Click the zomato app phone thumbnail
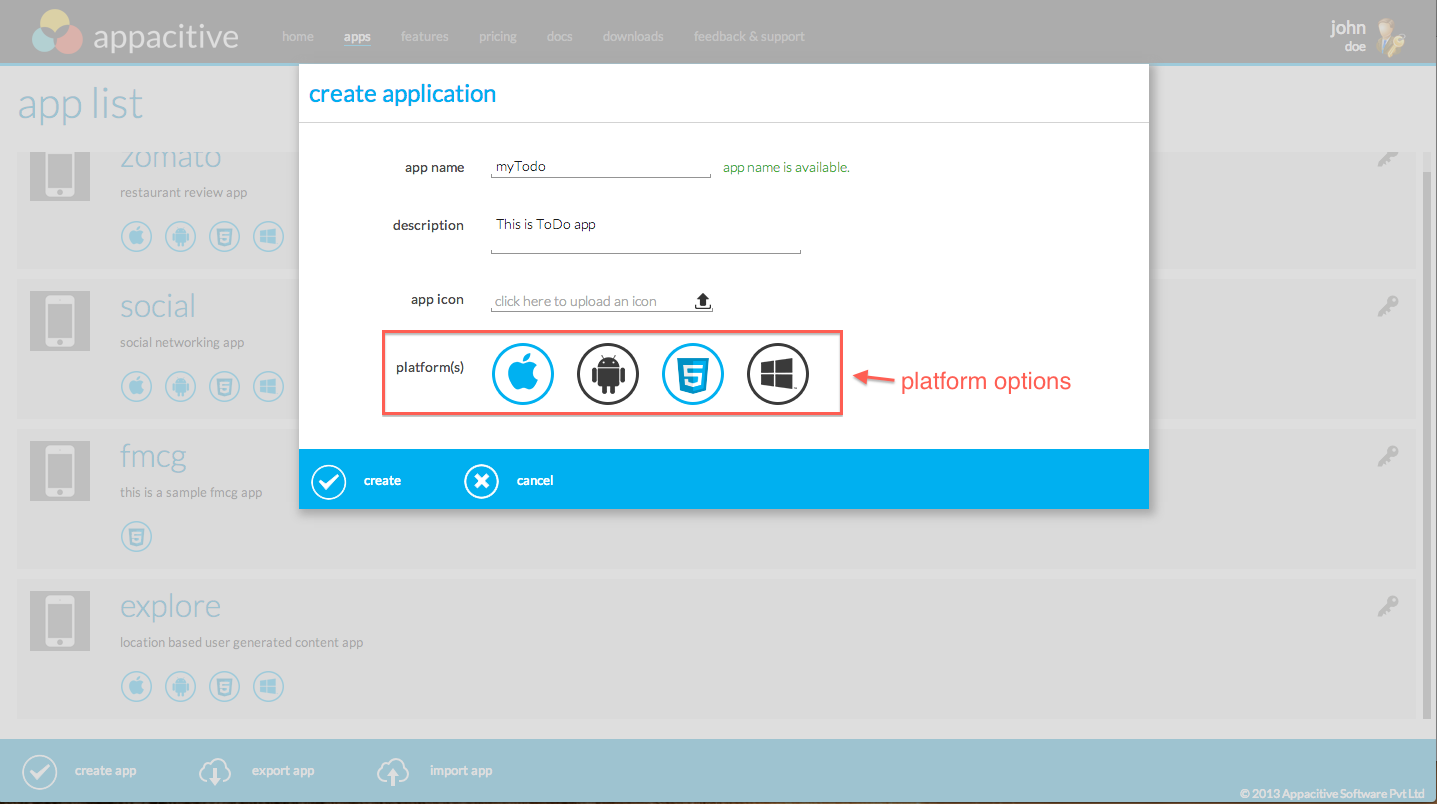 point(60,175)
